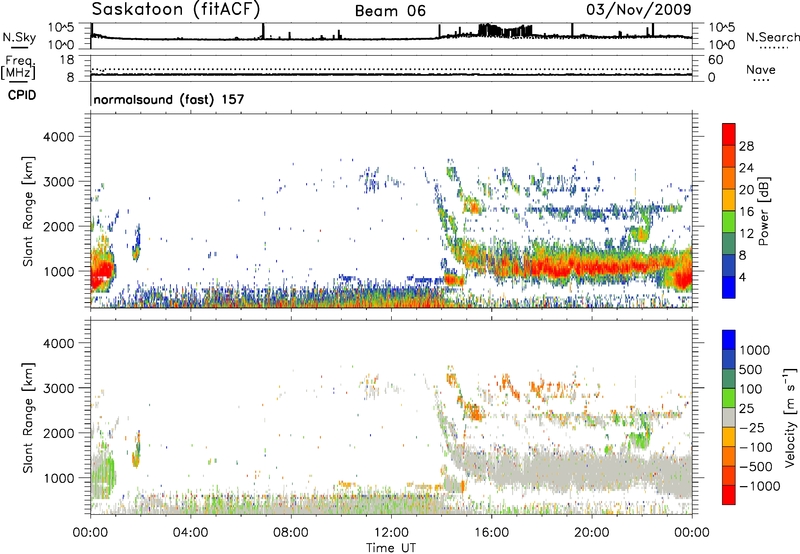Click the '28' Power colorbar tick label

tap(746, 146)
